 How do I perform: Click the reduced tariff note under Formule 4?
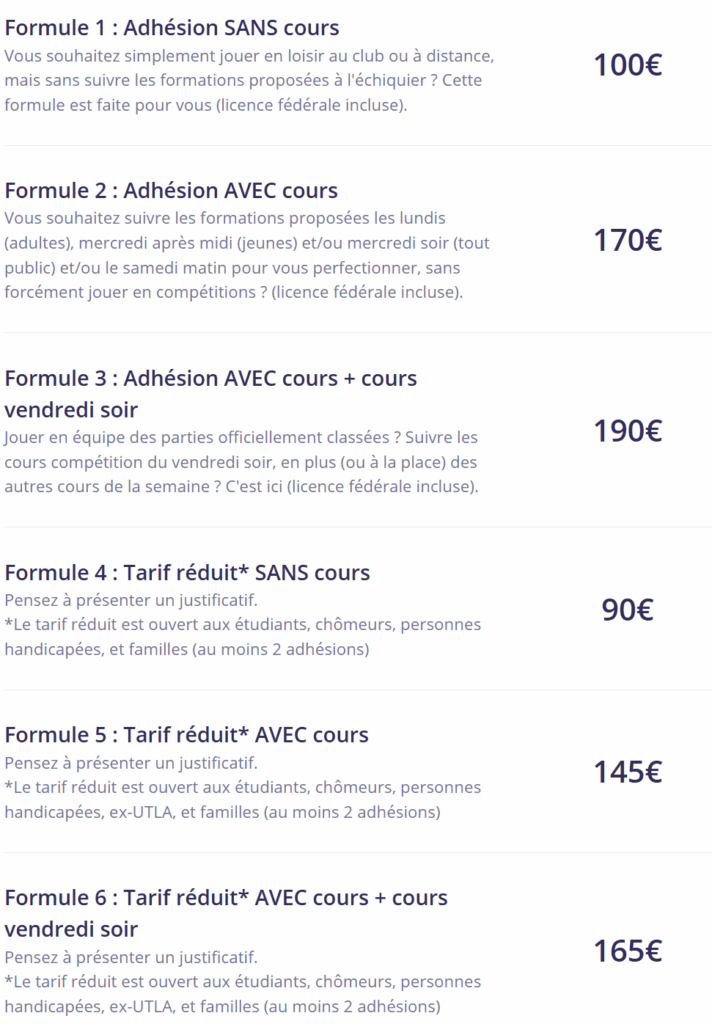[x=242, y=637]
